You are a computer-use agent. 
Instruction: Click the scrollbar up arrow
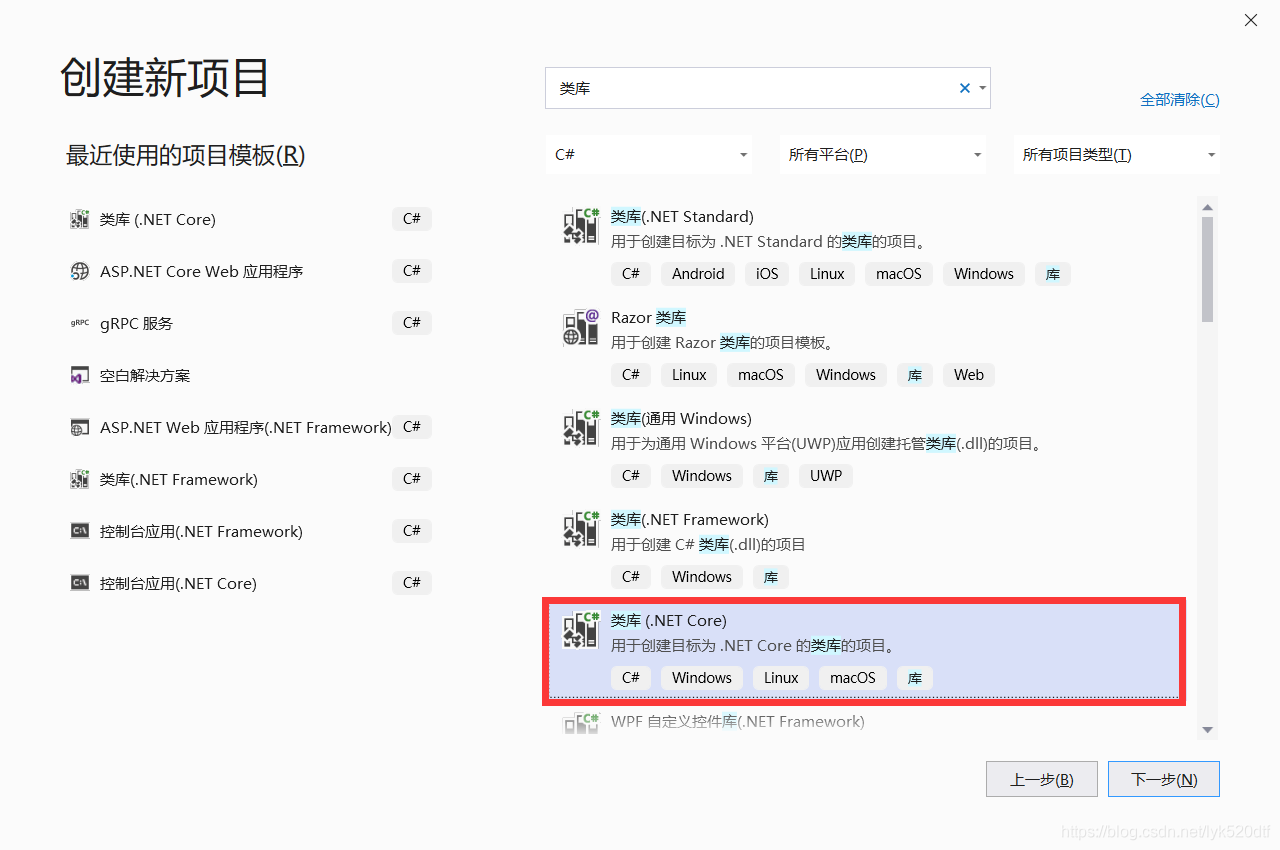click(x=1207, y=207)
